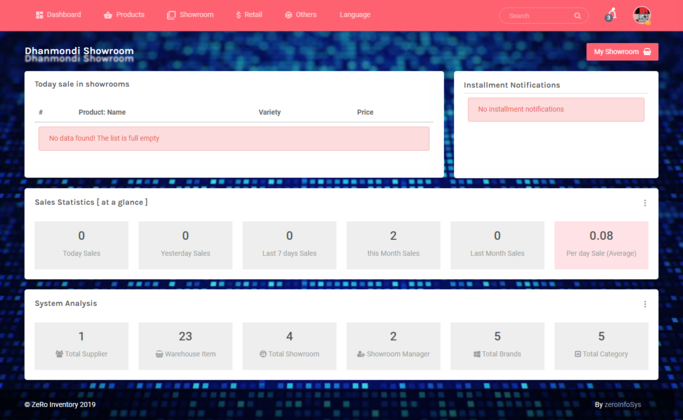Click the Total Supplier card
This screenshot has height=420, width=683.
(x=81, y=345)
